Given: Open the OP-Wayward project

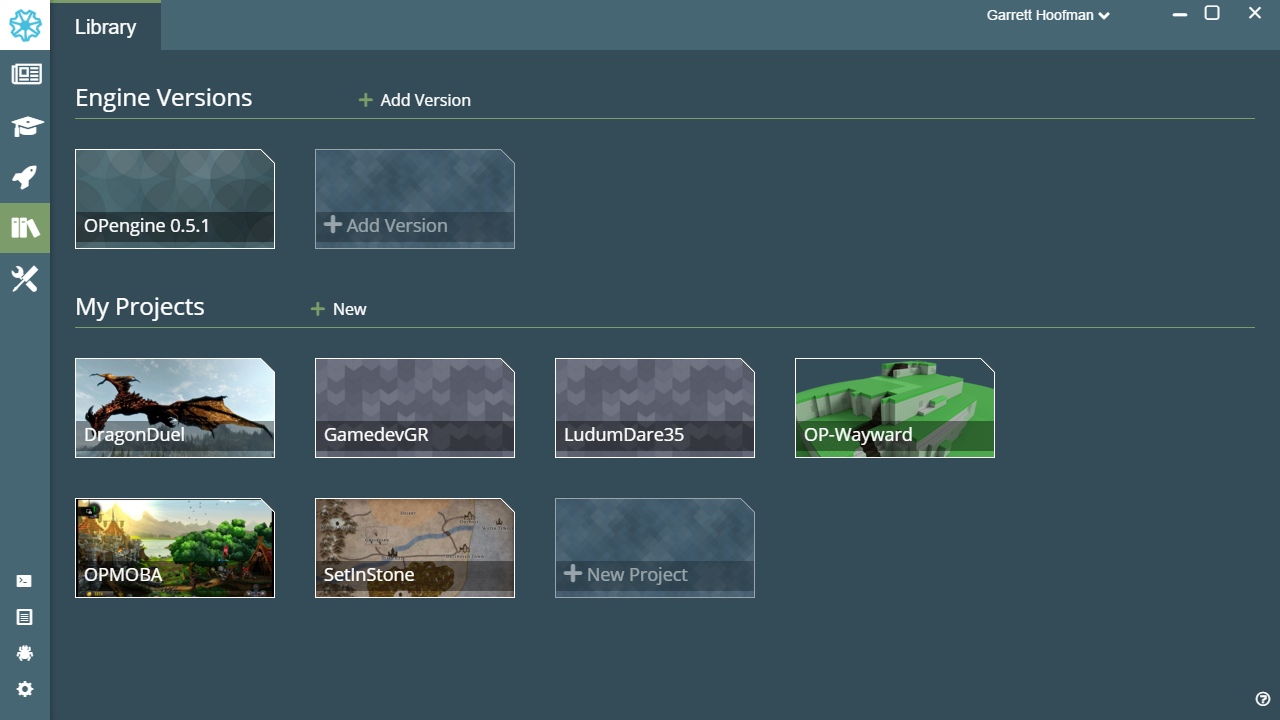Looking at the screenshot, I should tap(895, 408).
